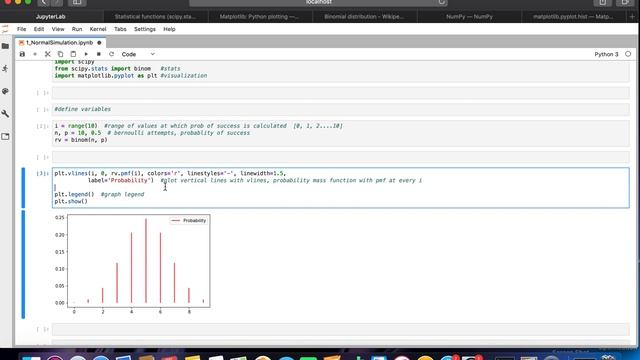Switch to Matplotlib Python plotting browser tab

(x=260, y=17)
